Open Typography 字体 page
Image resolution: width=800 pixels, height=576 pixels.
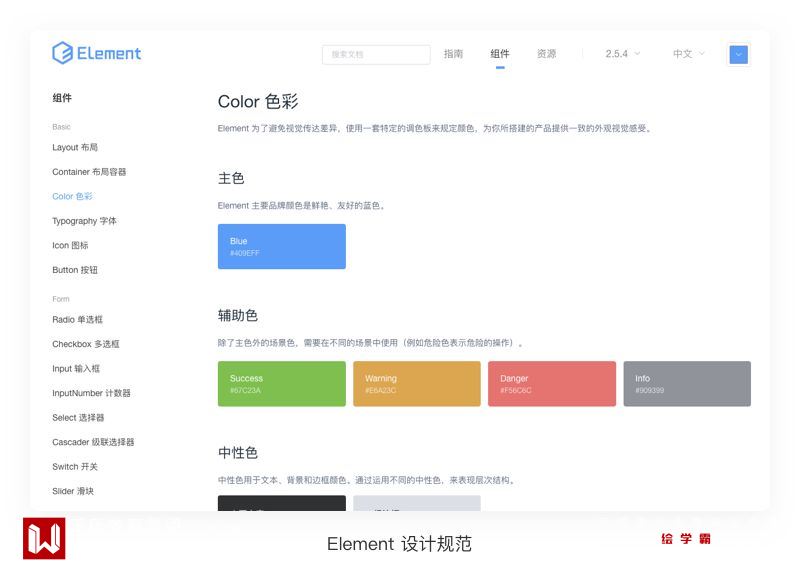click(x=84, y=221)
